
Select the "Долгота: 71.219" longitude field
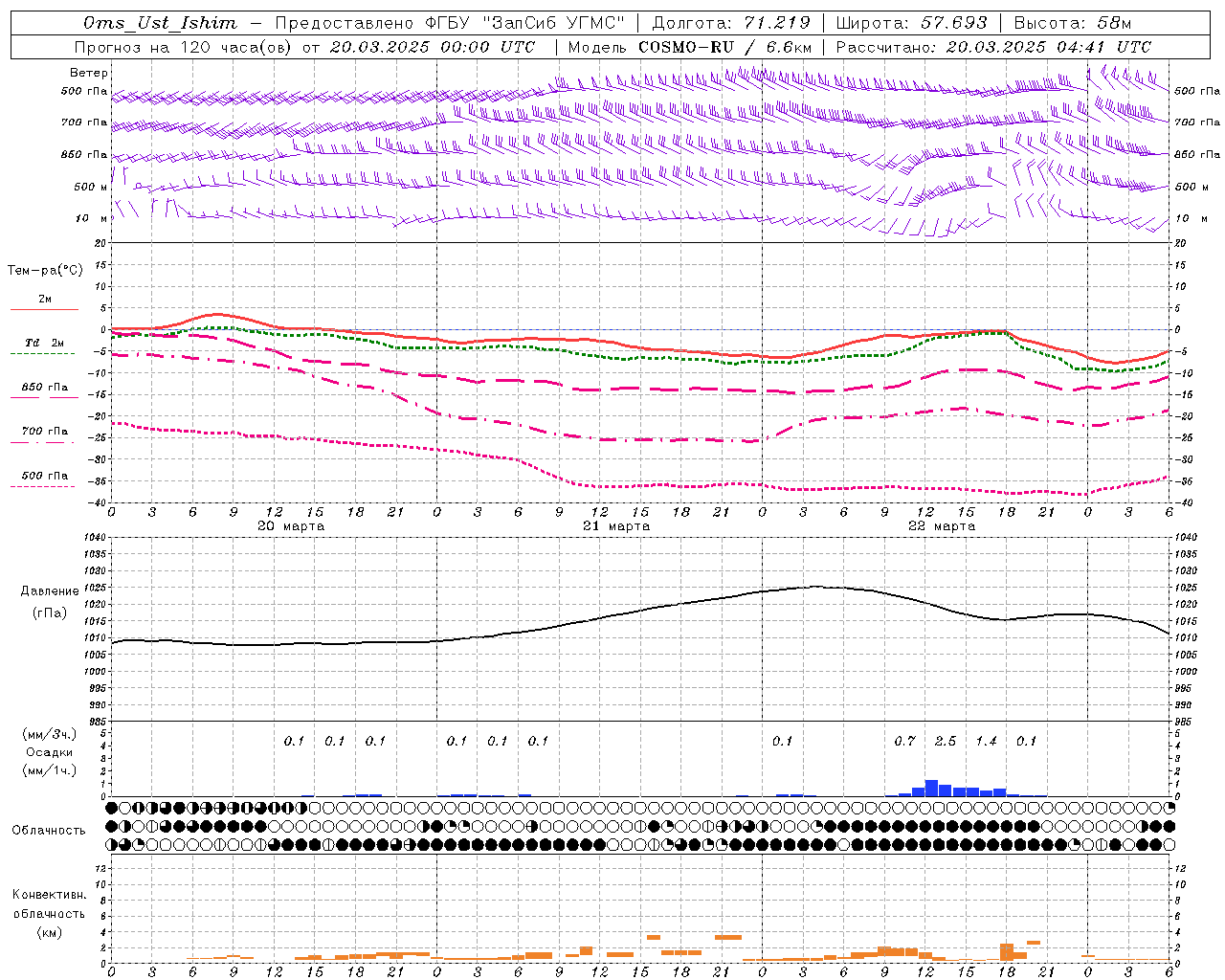click(x=731, y=23)
